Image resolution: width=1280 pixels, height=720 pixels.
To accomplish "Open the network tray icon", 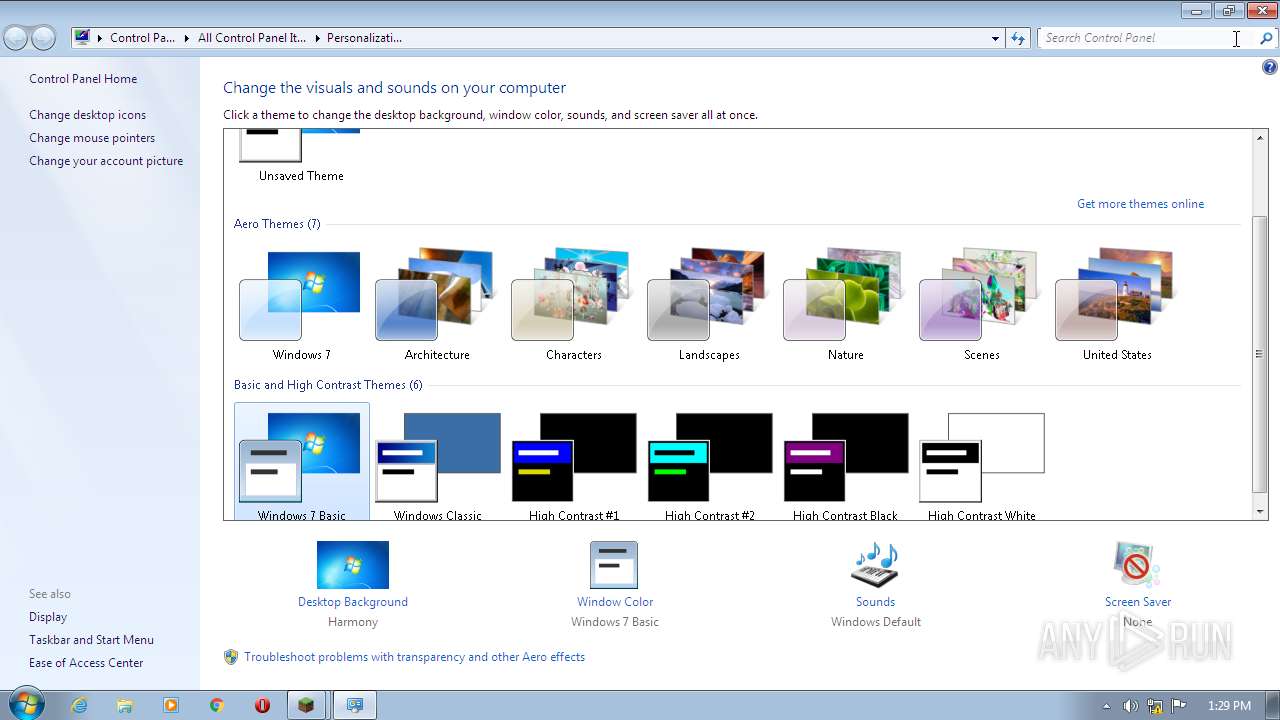I will [1155, 706].
